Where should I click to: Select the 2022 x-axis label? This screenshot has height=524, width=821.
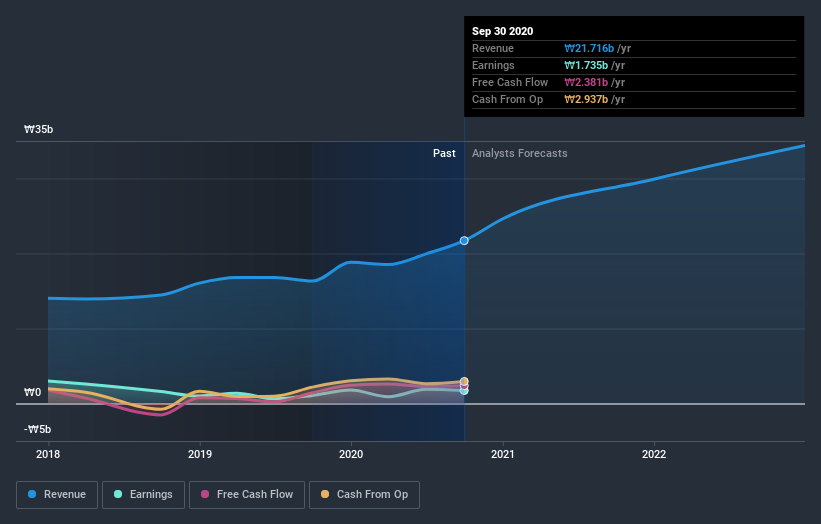pyautogui.click(x=654, y=454)
